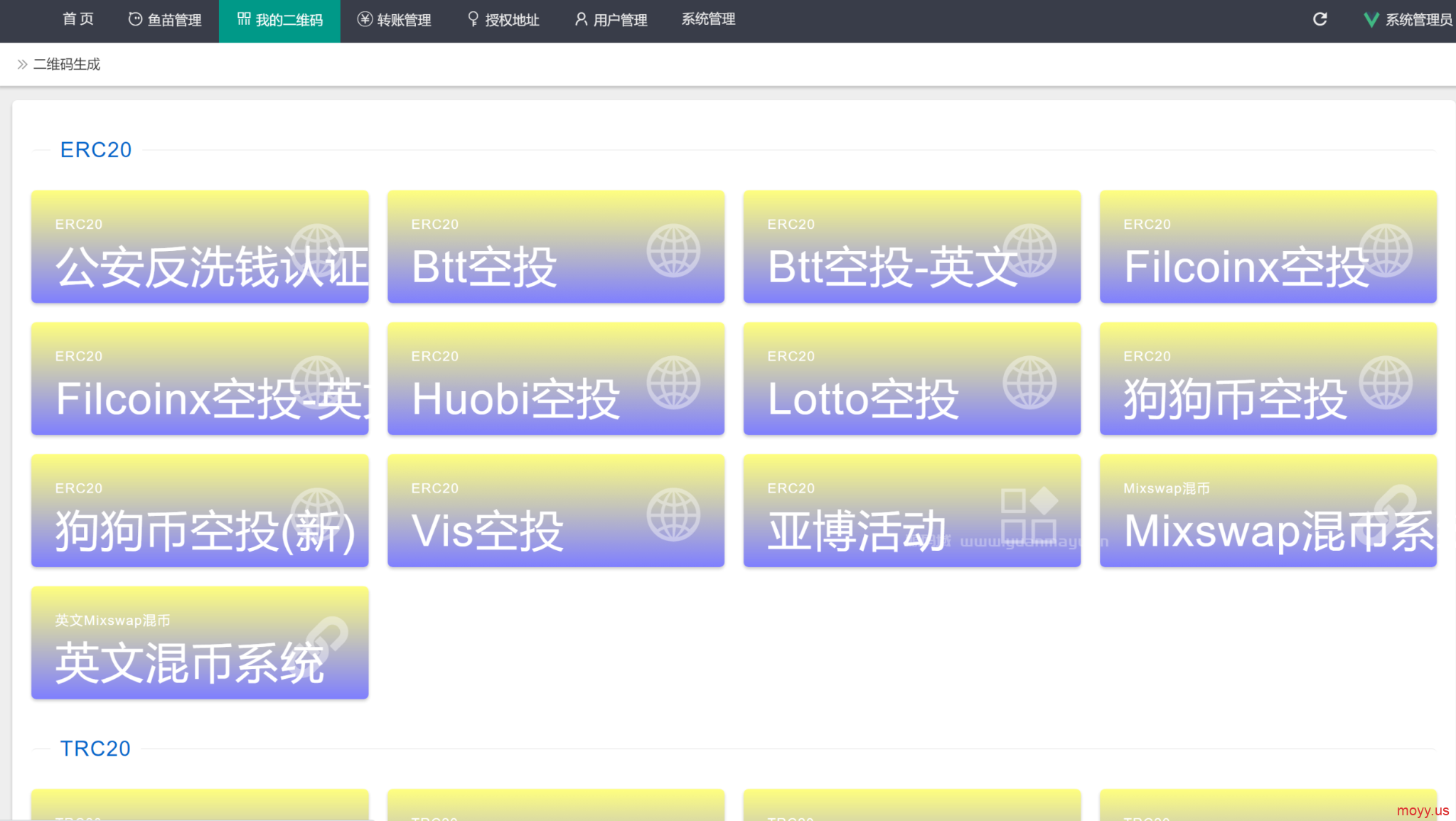Image resolution: width=1456 pixels, height=821 pixels.
Task: Click the fish icon beside 鱼苗管理
Action: click(135, 19)
